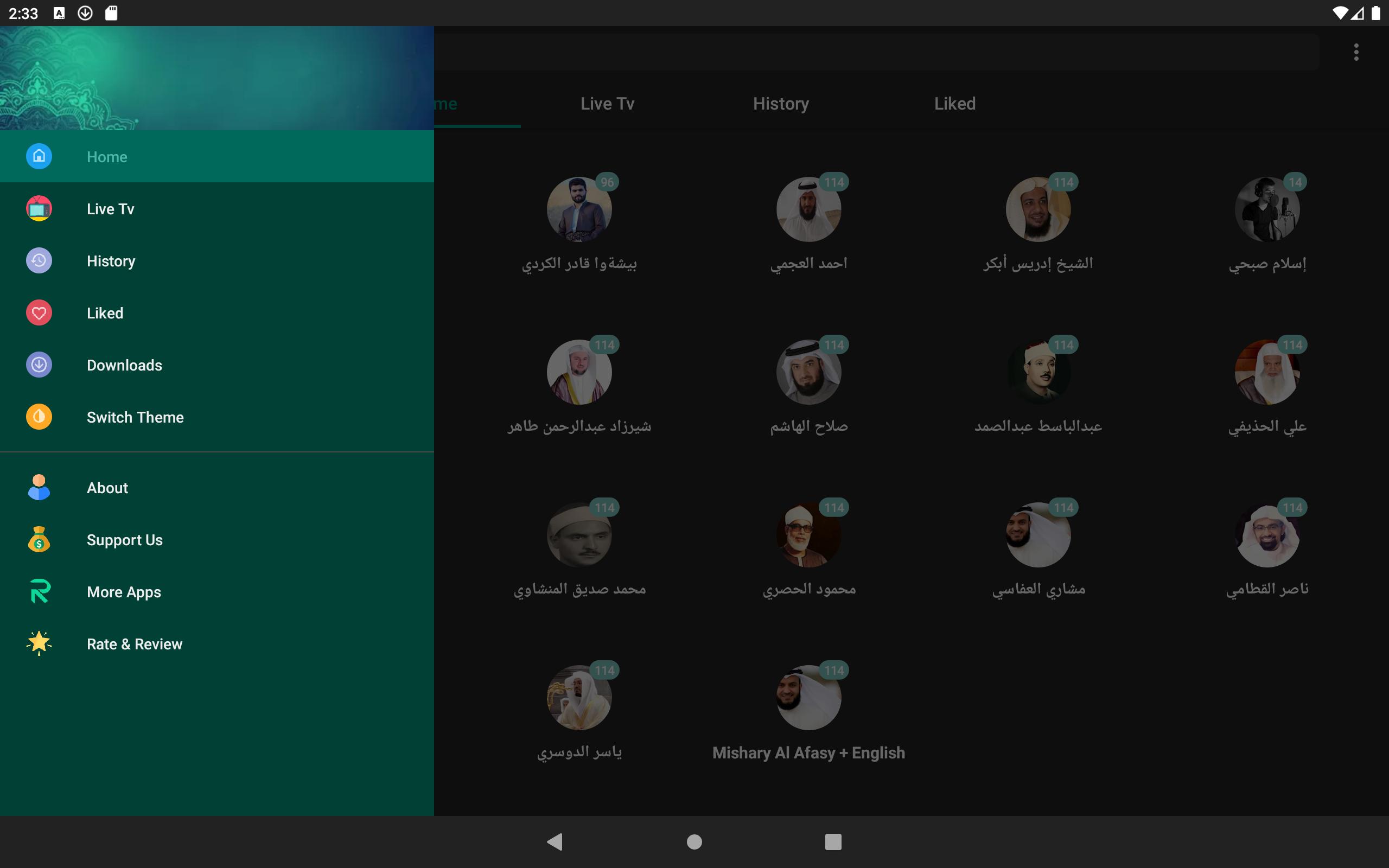The image size is (1389, 868).
Task: Open reciter بيشةوا قادر الكردي photo
Action: [579, 209]
